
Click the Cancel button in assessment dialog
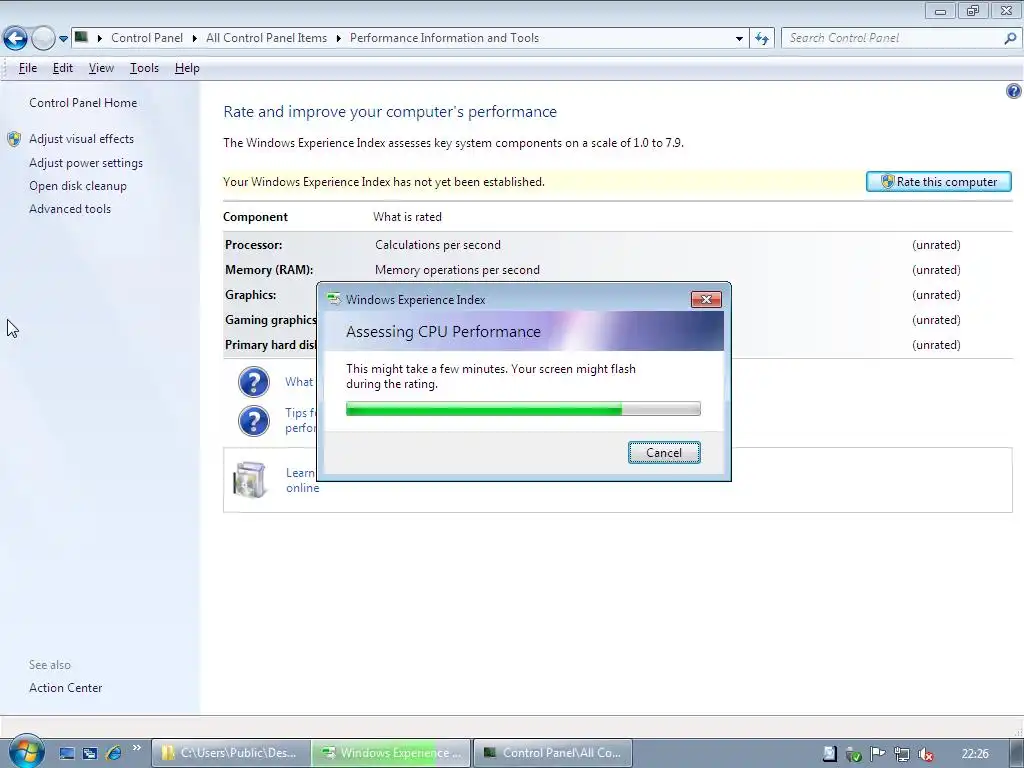point(664,453)
